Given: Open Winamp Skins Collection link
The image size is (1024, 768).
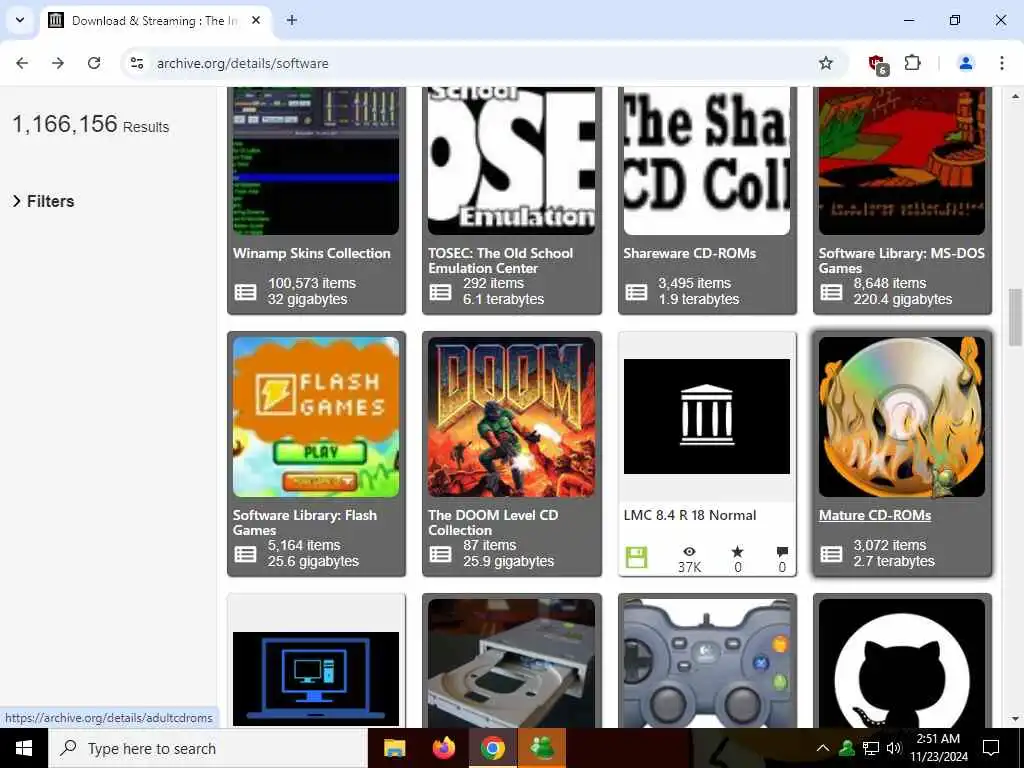Looking at the screenshot, I should 312,253.
